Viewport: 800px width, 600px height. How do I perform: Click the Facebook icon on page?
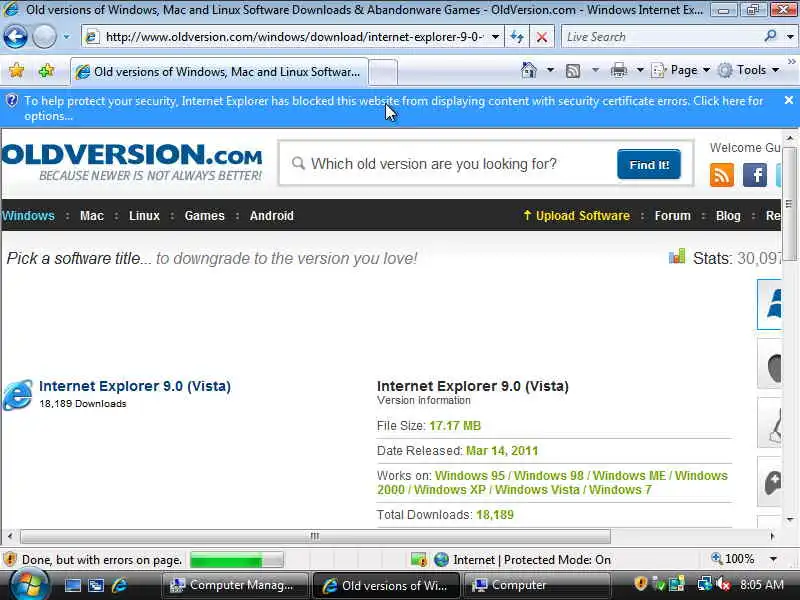tap(755, 176)
